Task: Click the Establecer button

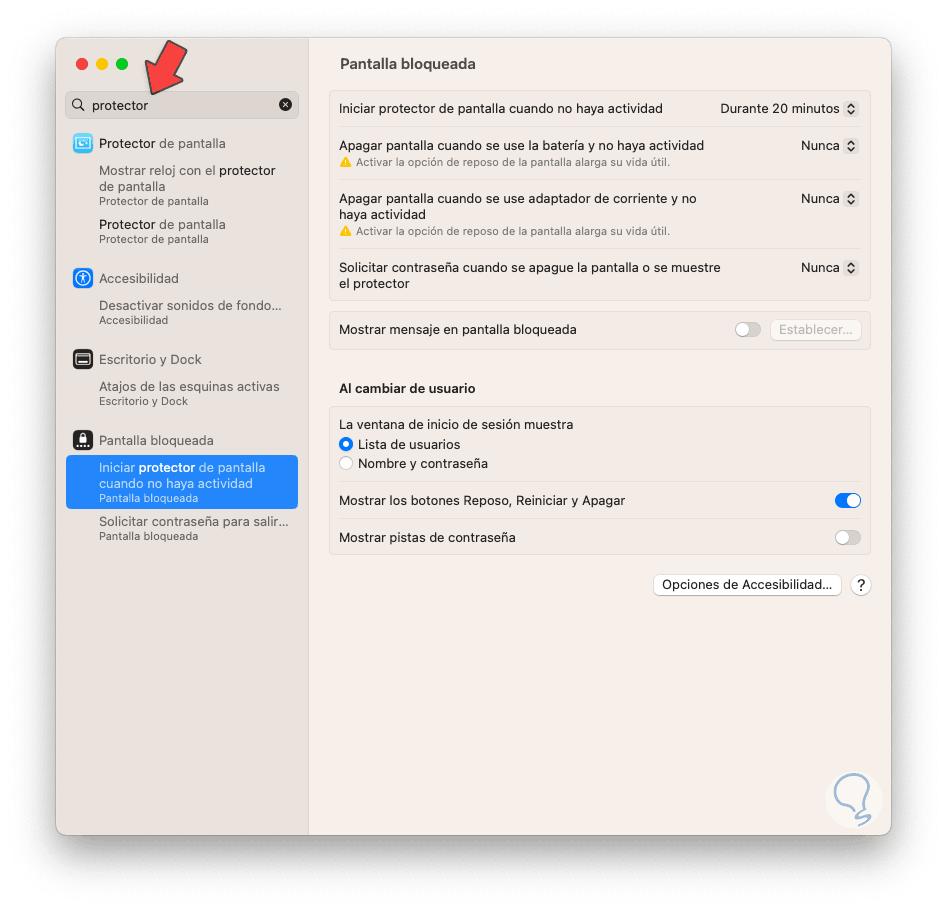Action: click(x=815, y=330)
